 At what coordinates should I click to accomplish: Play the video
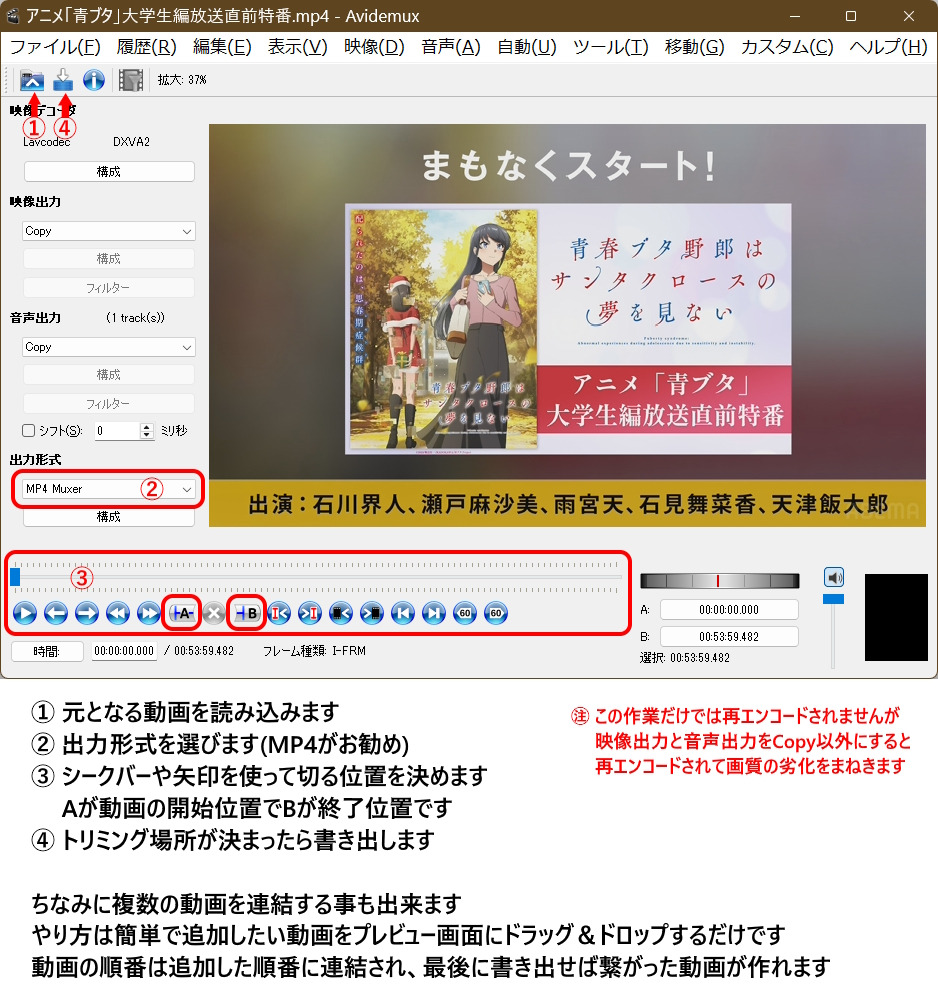pyautogui.click(x=25, y=614)
